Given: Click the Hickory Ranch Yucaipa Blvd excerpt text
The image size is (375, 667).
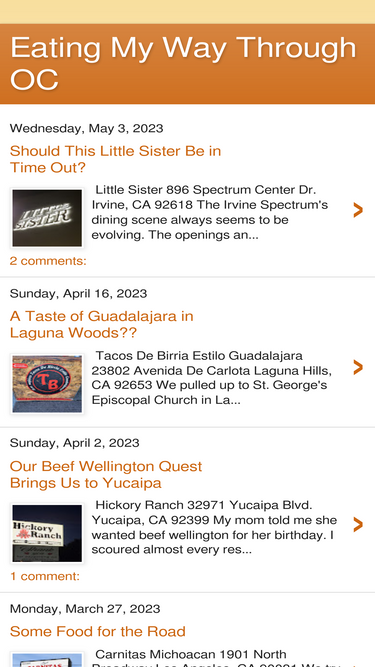Looking at the screenshot, I should click(x=214, y=527).
